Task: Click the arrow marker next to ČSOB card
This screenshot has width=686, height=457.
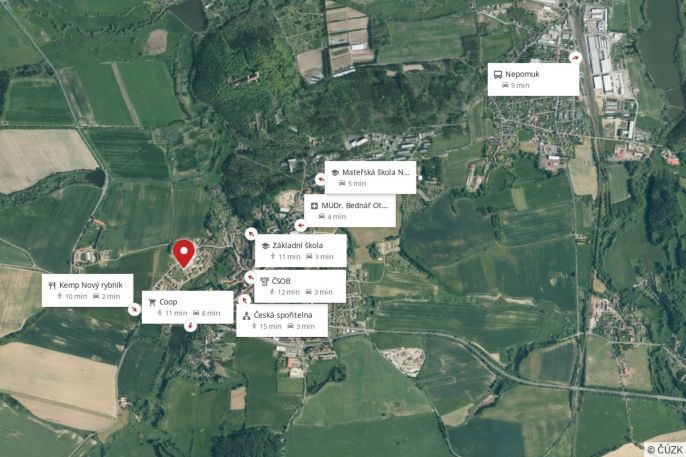Action: [250, 277]
